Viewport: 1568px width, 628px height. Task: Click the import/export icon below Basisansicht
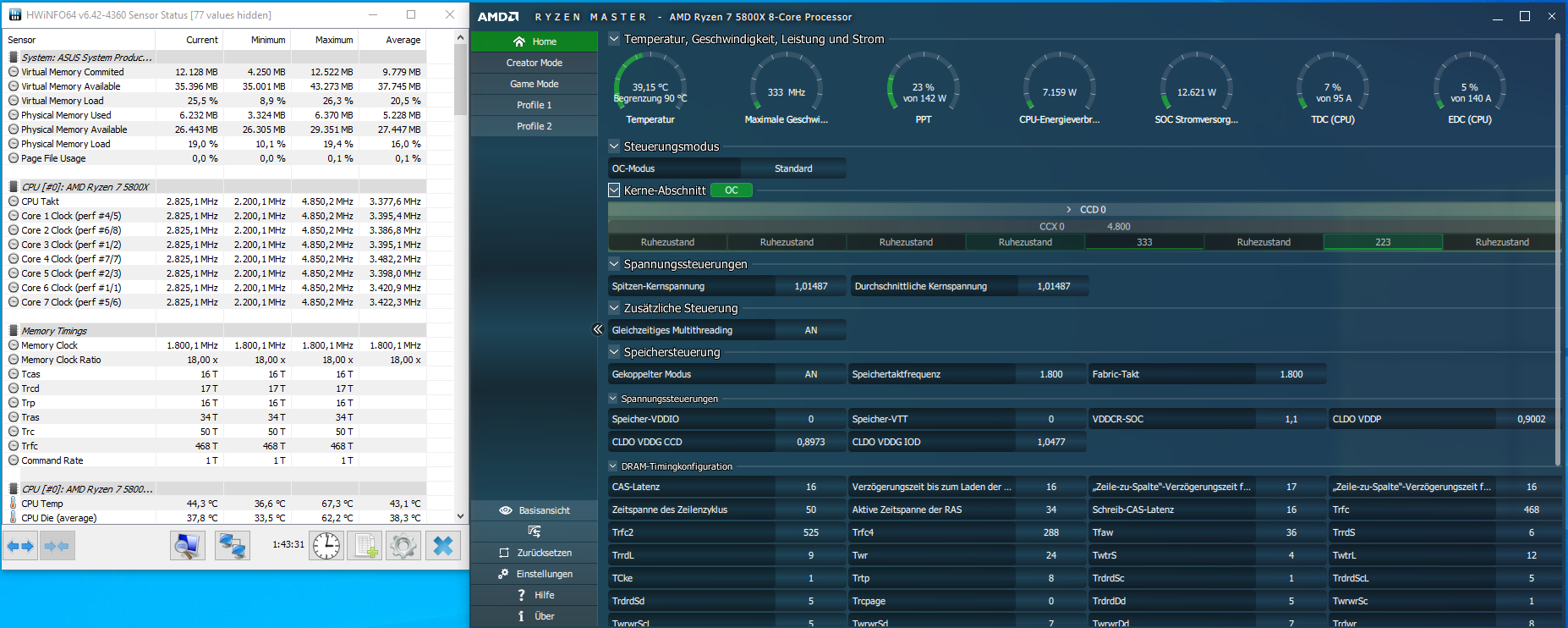(534, 532)
